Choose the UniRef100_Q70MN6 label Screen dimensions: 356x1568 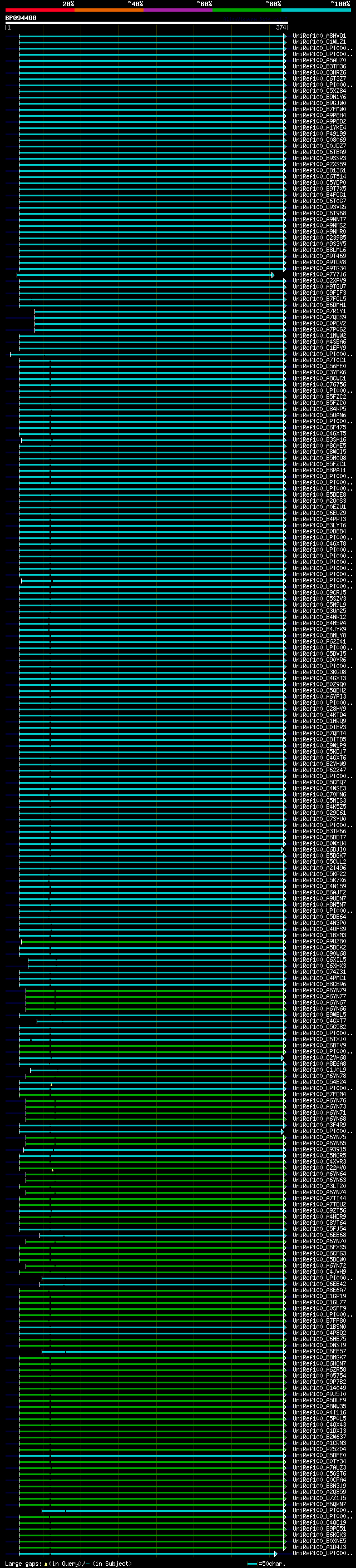point(319,794)
